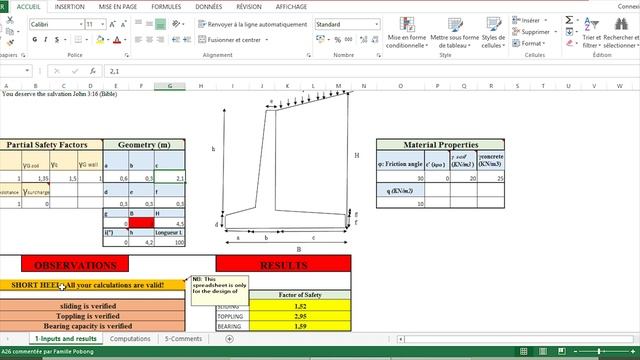Click the Format cells button
The width and height of the screenshot is (640, 360).
click(x=529, y=43)
